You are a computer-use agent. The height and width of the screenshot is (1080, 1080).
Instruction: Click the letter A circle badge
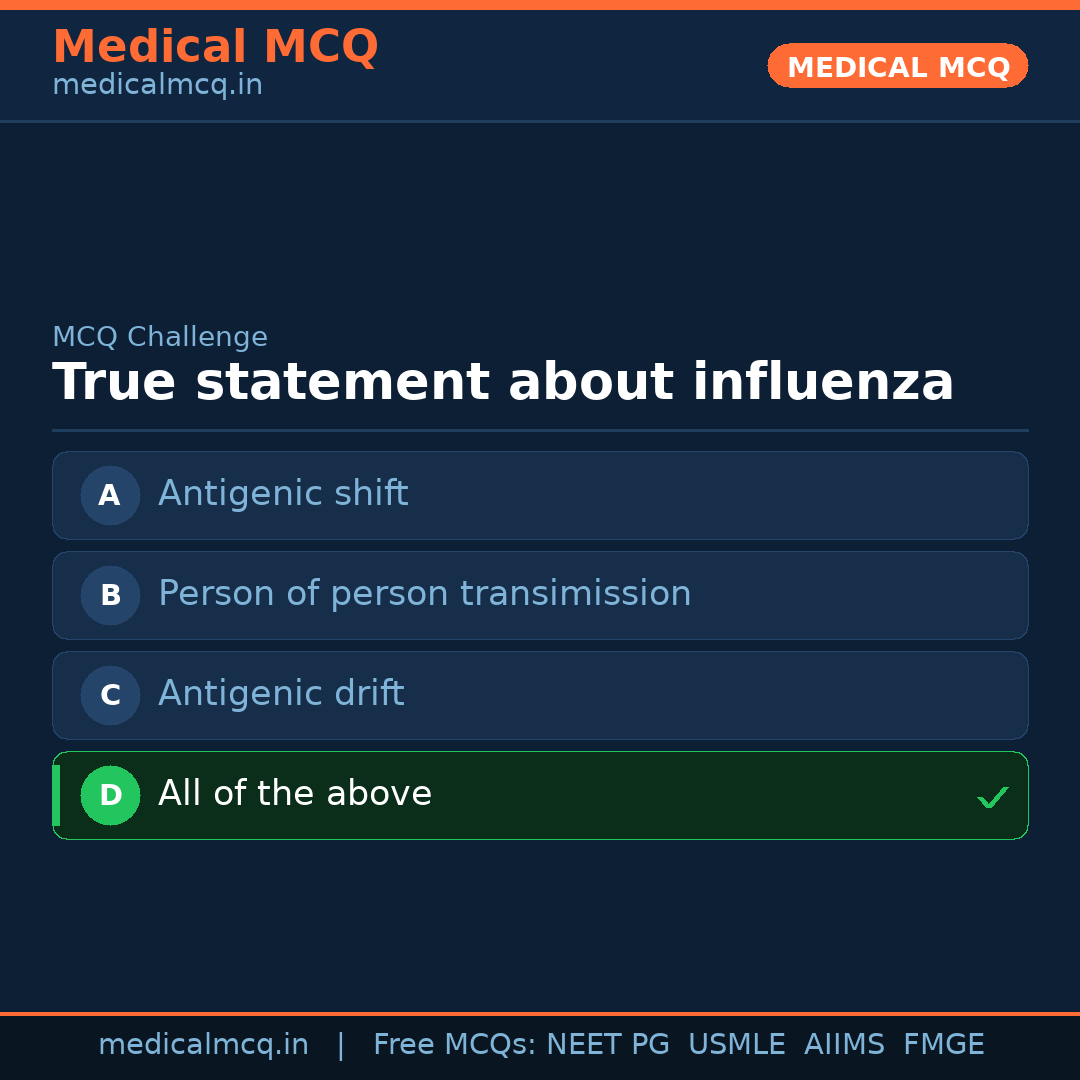click(110, 495)
